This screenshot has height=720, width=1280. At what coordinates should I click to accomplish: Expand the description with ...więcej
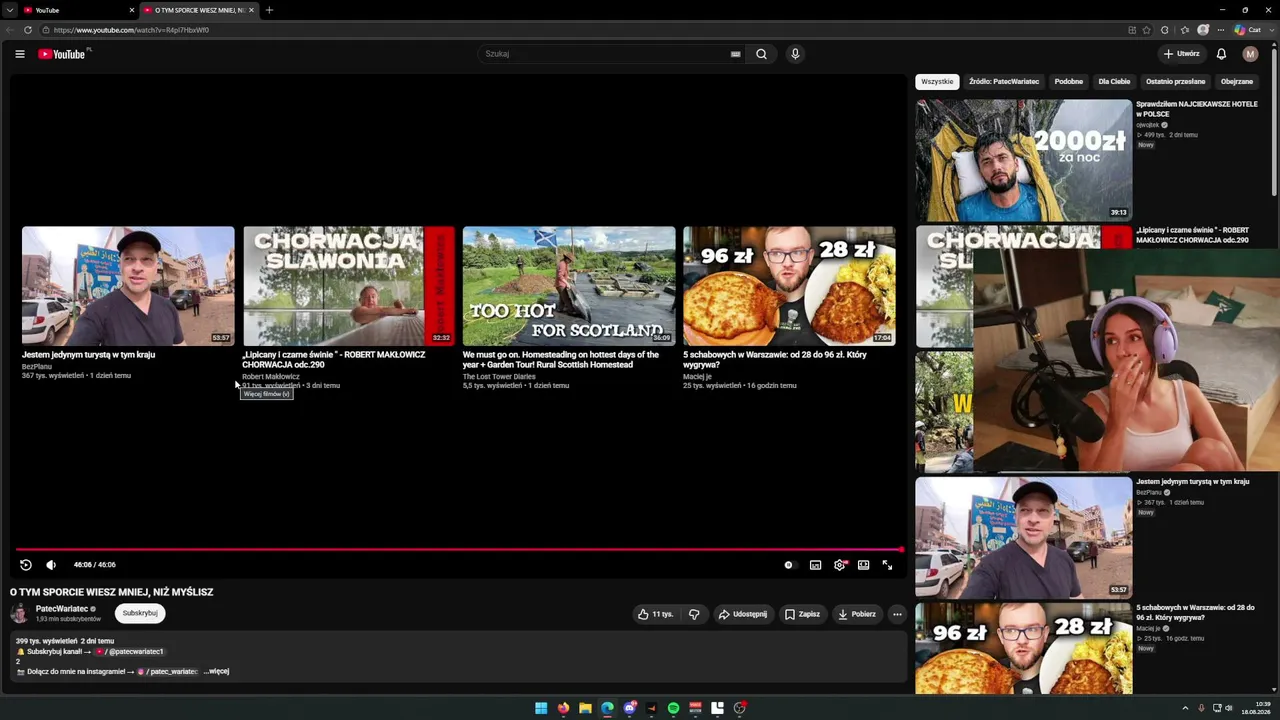(x=217, y=671)
